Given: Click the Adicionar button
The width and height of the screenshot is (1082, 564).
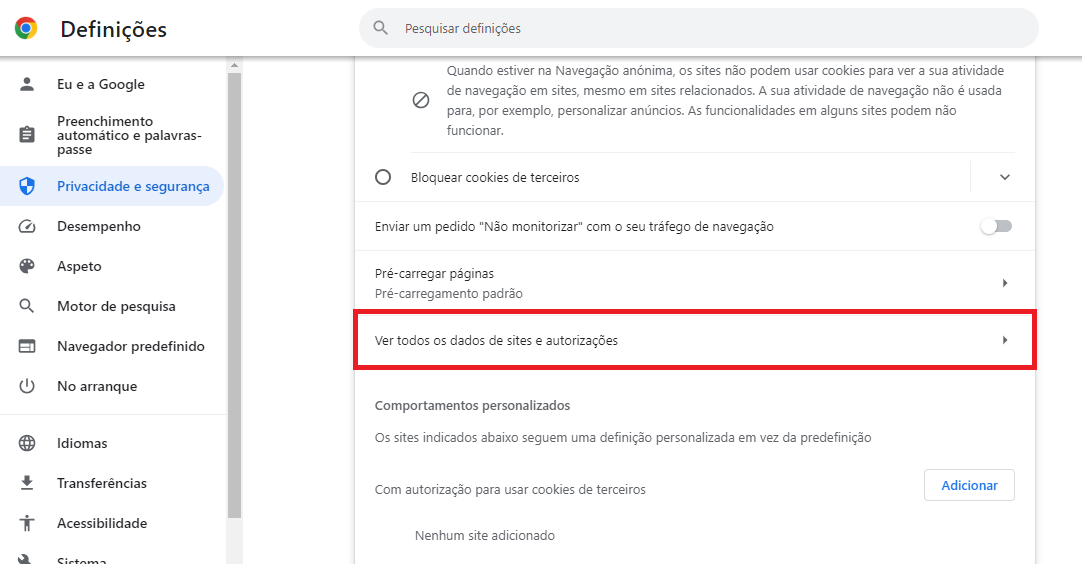Looking at the screenshot, I should pos(970,485).
